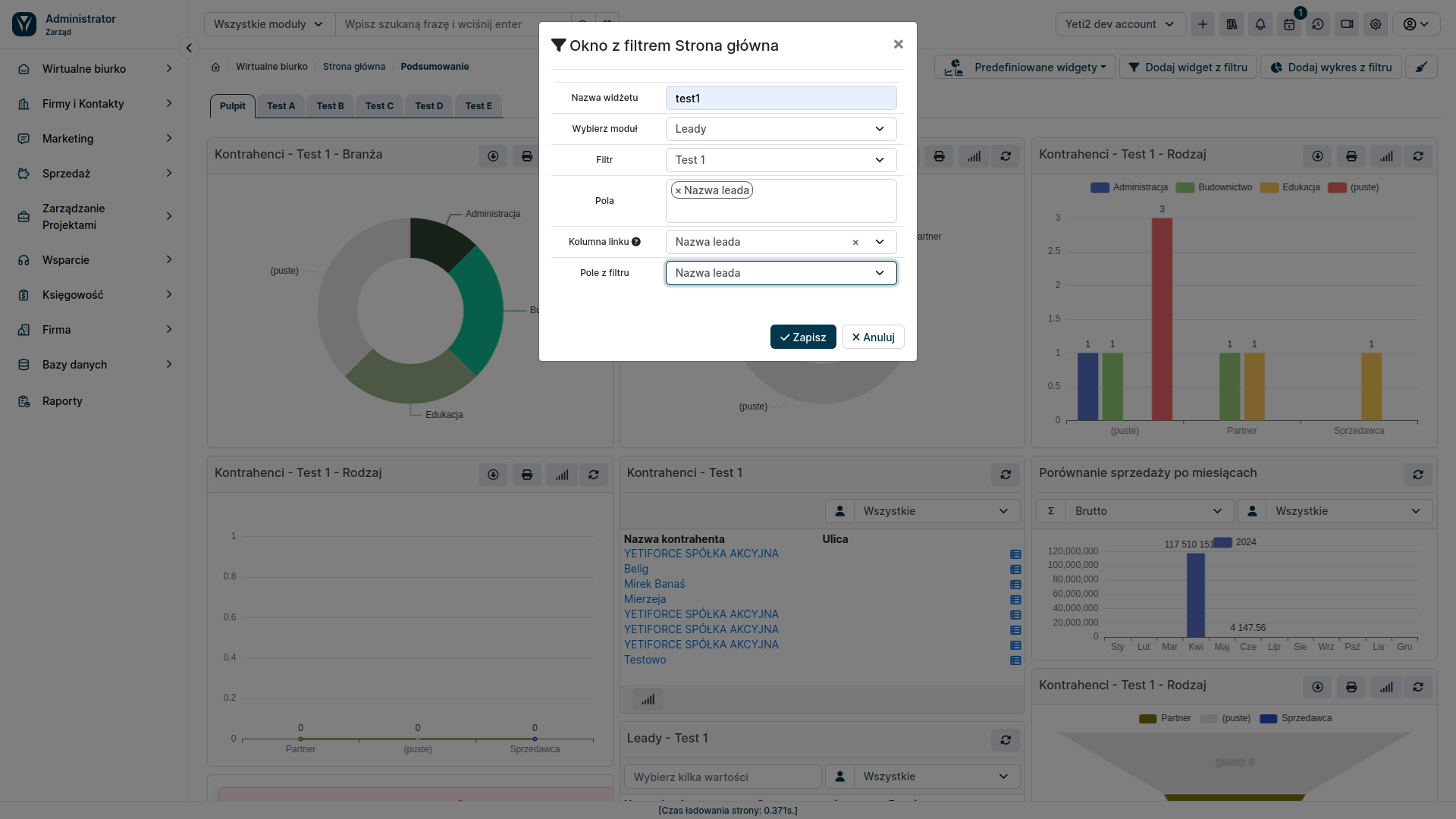Click the video camera icon in the top bar
Viewport: 1456px width, 819px height.
(x=1347, y=24)
